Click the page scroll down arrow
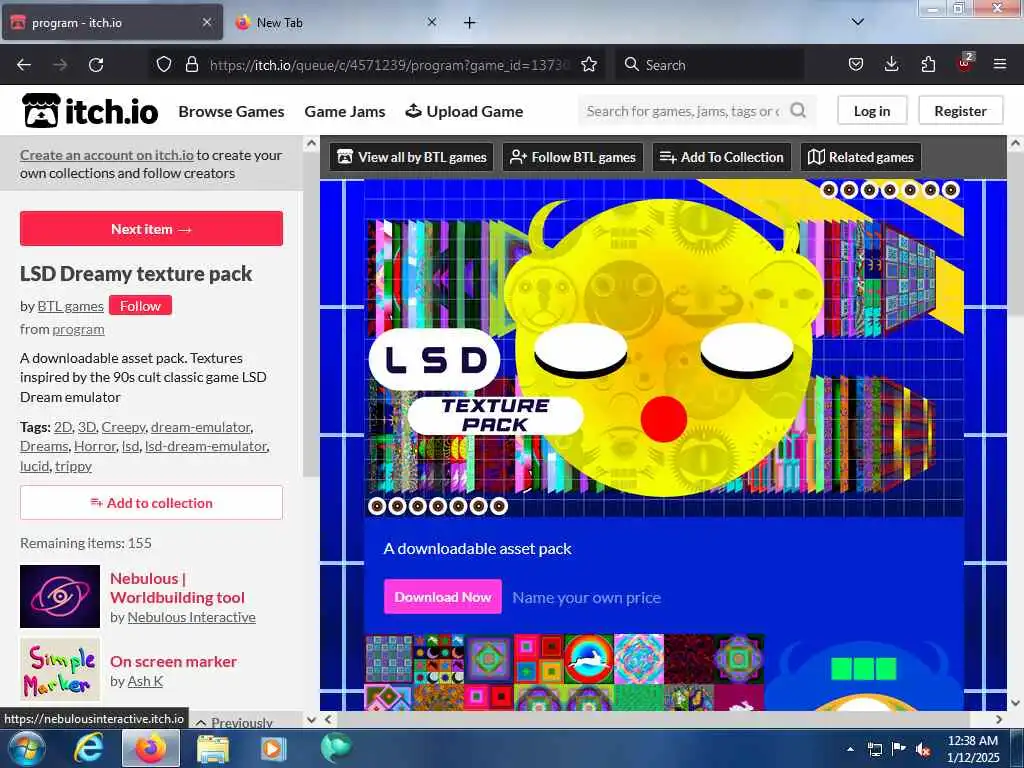The image size is (1024, 768). point(1015,703)
